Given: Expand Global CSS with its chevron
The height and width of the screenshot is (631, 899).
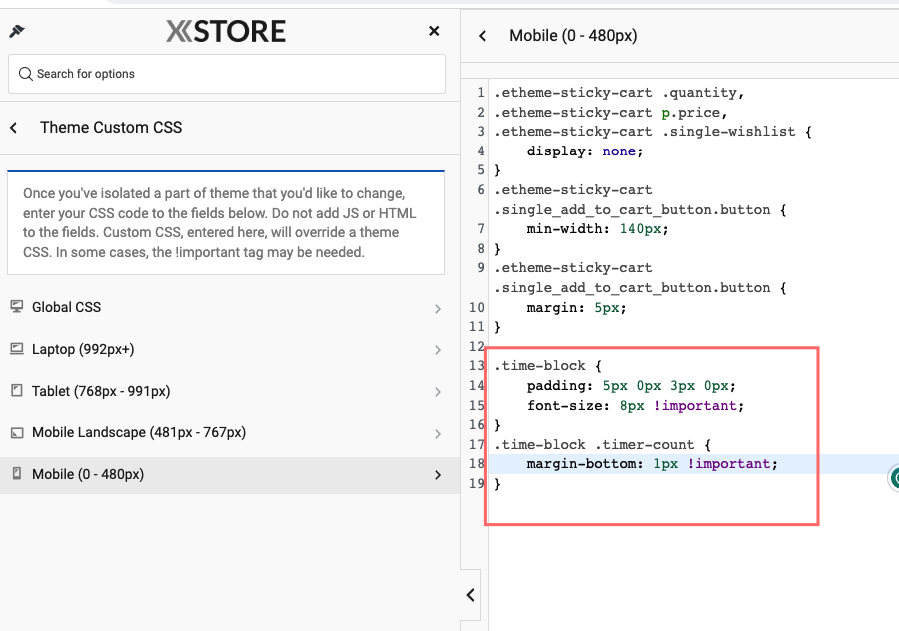Looking at the screenshot, I should coord(438,309).
